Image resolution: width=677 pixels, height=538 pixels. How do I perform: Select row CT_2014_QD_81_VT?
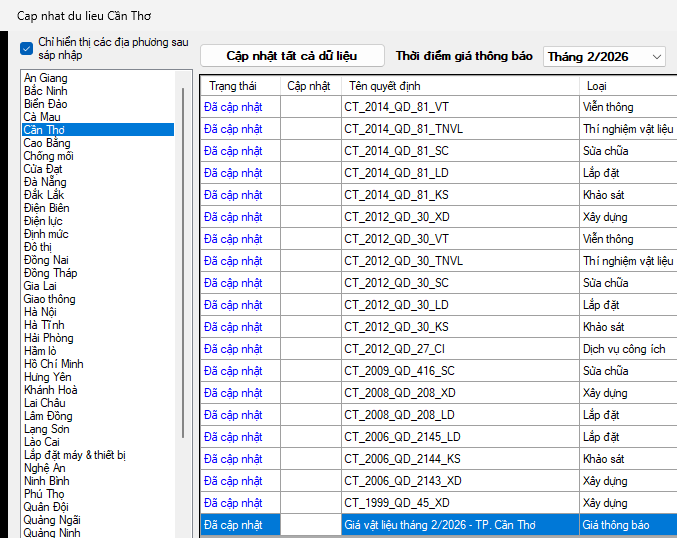pyautogui.click(x=397, y=107)
